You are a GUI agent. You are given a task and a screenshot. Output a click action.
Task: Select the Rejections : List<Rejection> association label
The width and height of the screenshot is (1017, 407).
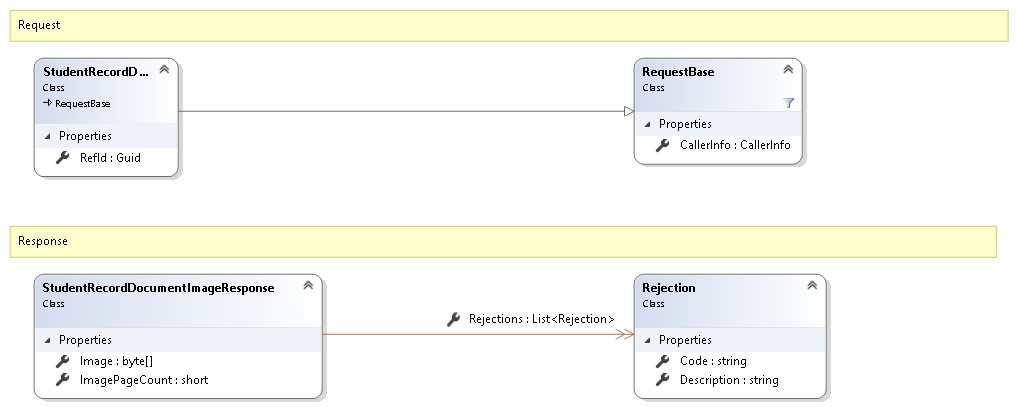click(x=541, y=320)
